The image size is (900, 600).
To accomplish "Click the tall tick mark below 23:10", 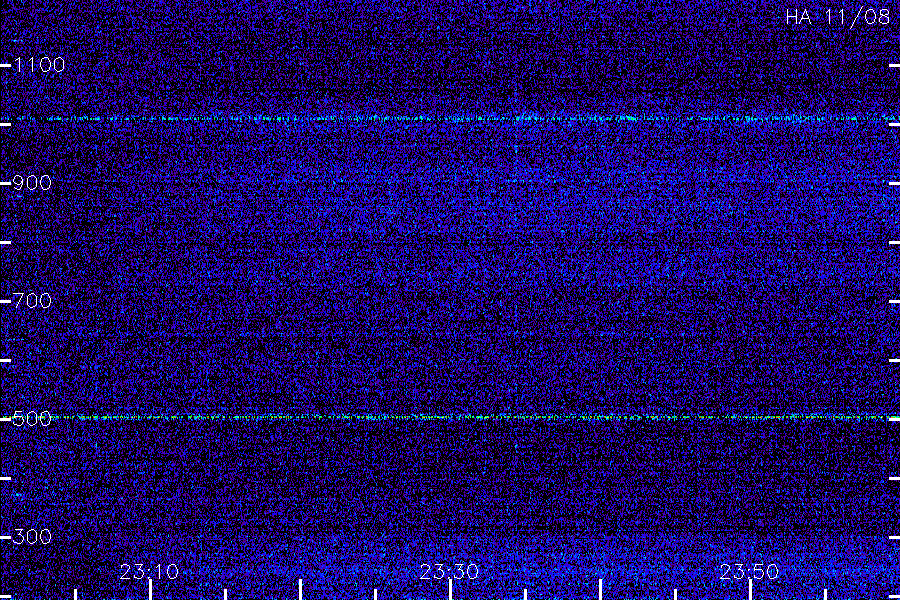I will point(150,590).
